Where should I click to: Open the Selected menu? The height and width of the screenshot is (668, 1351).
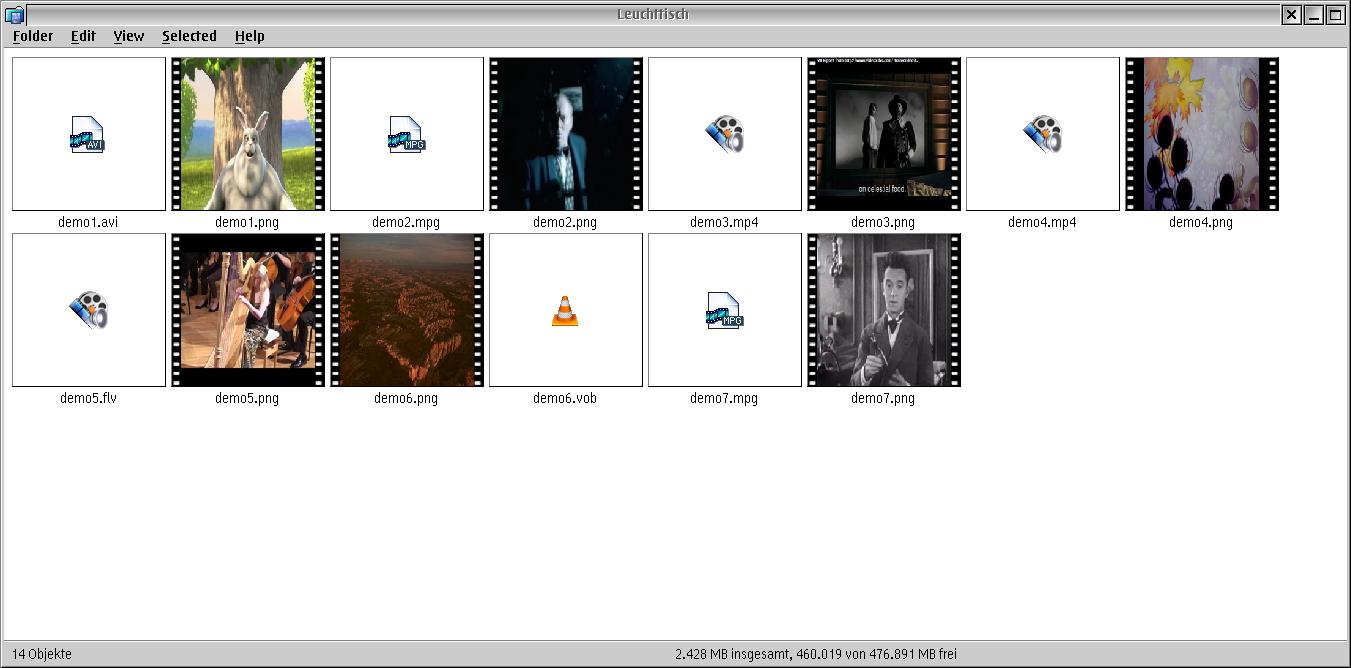click(x=189, y=36)
